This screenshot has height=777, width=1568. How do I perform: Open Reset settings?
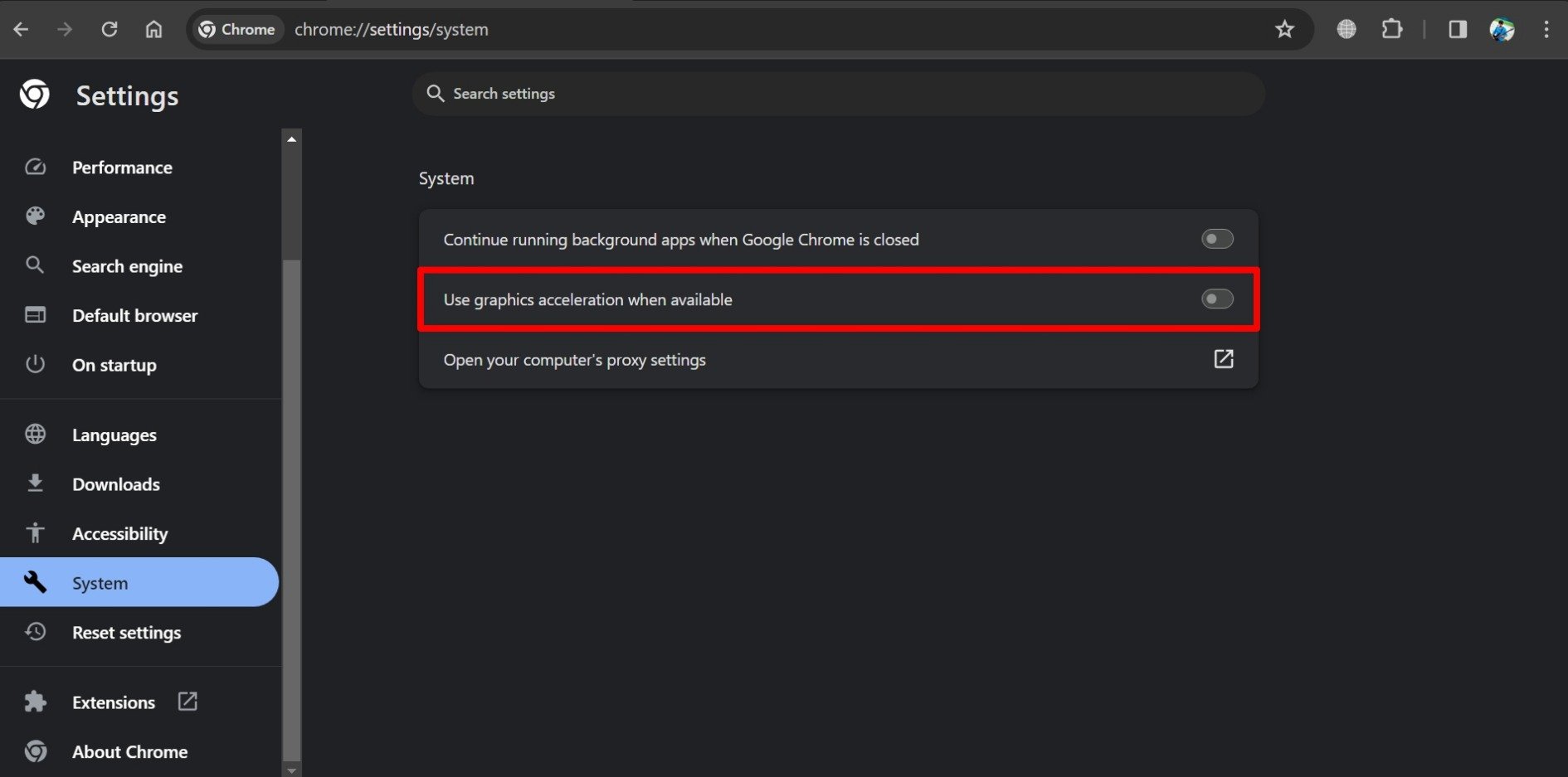126,632
